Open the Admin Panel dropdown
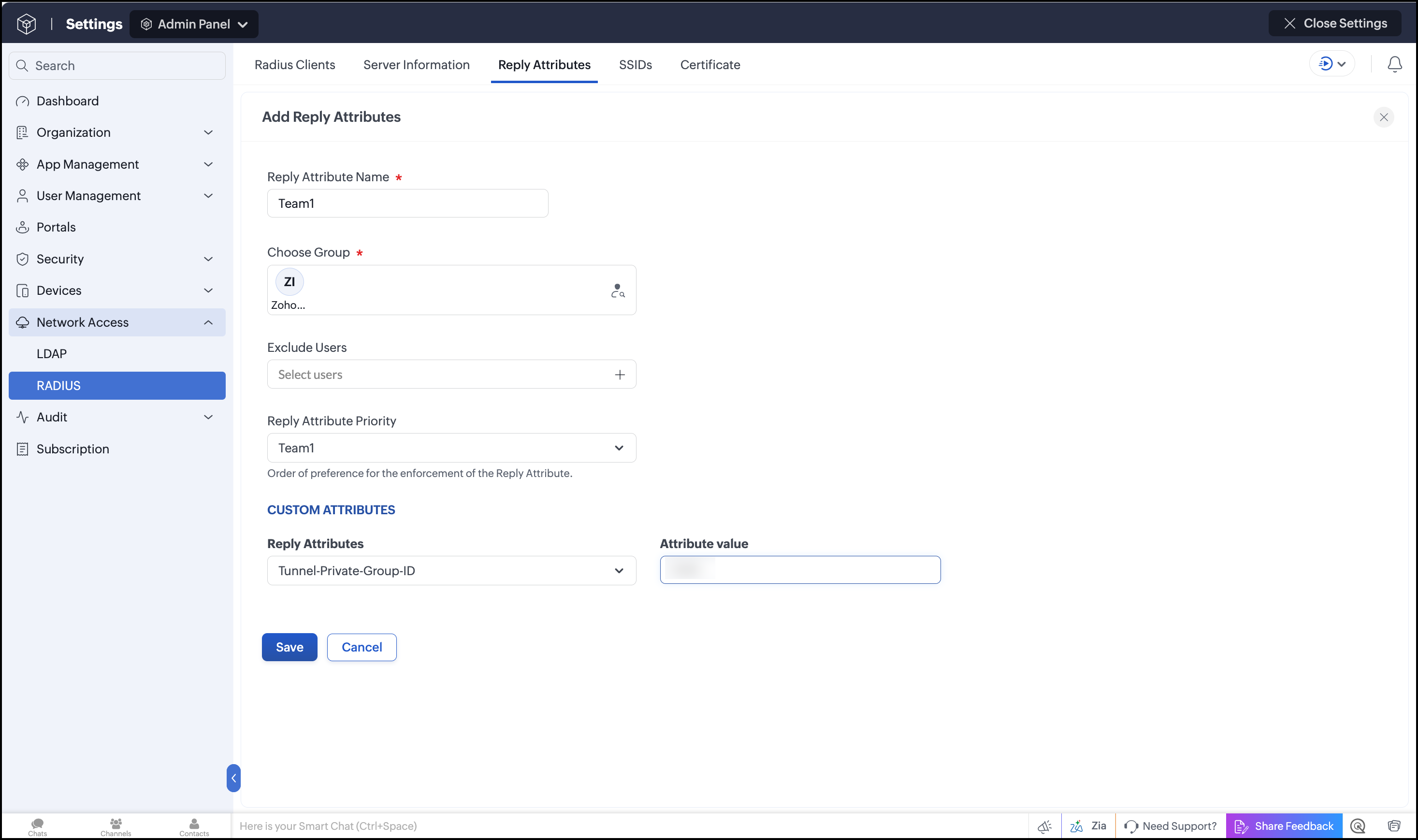This screenshot has width=1418, height=840. [194, 24]
